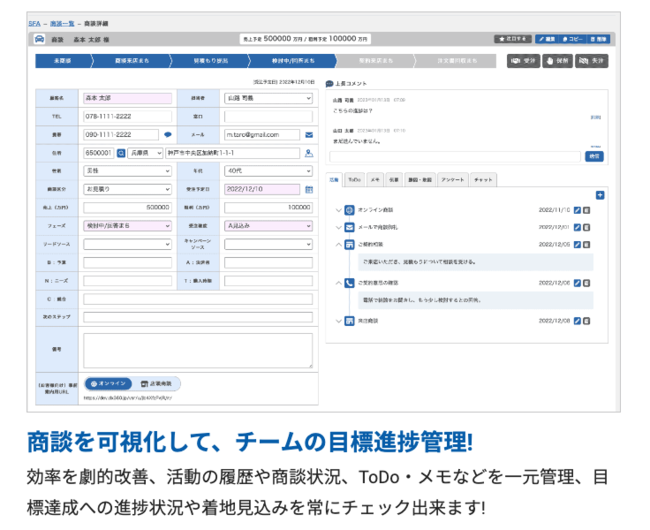Click the blue plus icon to add activity
The height and width of the screenshot is (530, 650).
point(600,196)
